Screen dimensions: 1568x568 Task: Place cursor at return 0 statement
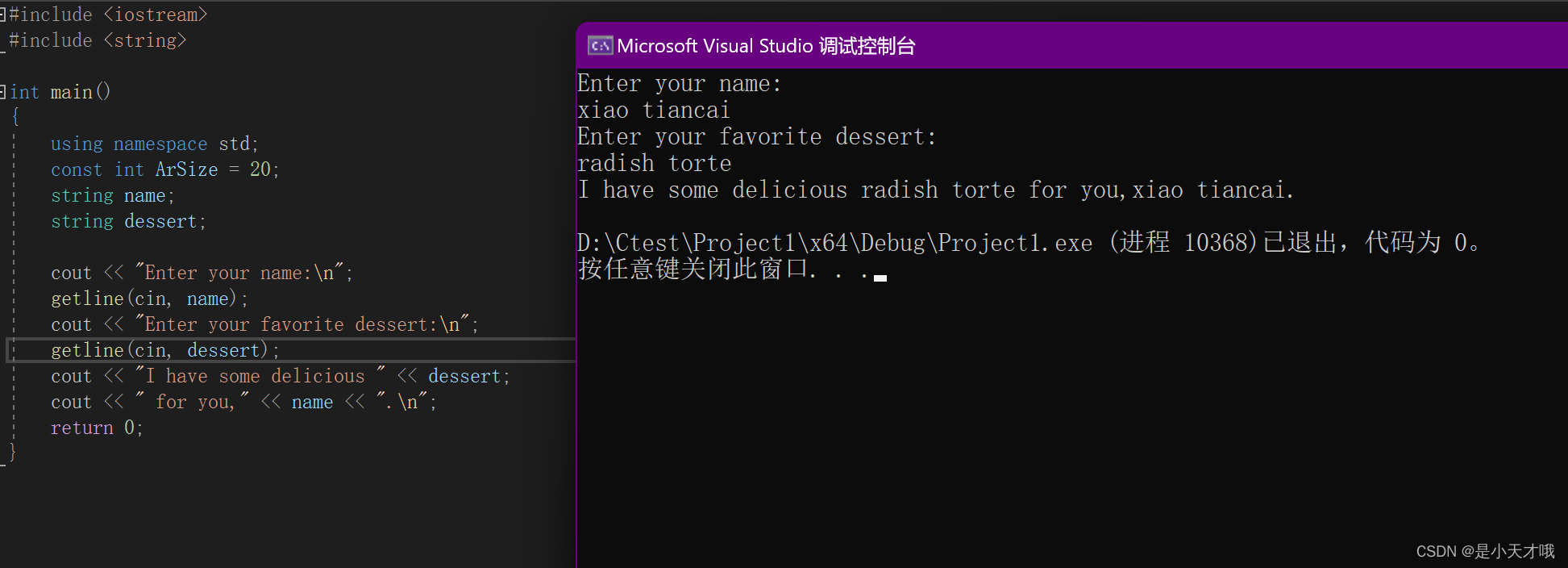point(95,428)
